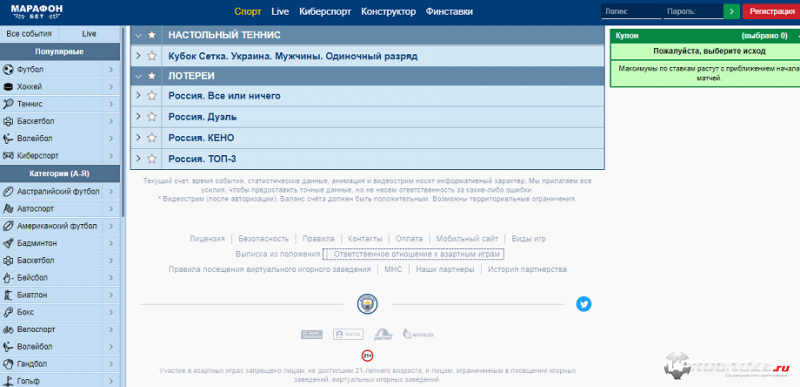Click the Логин input field
This screenshot has height=387, width=800.
click(x=632, y=11)
